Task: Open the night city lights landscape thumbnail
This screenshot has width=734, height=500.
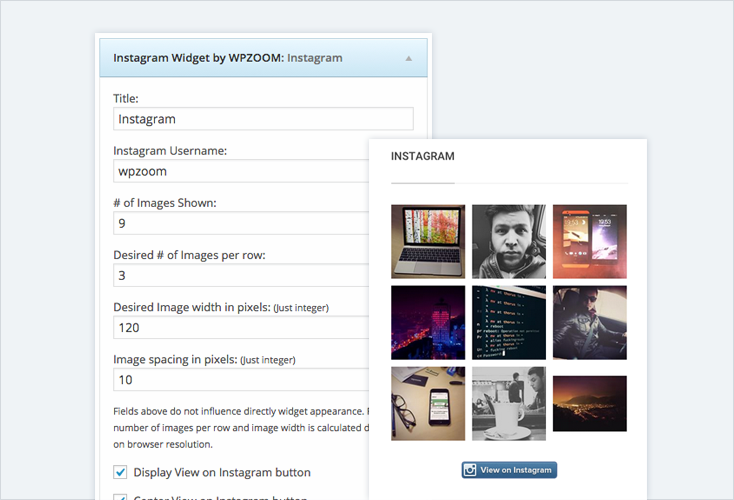Action: click(x=590, y=404)
